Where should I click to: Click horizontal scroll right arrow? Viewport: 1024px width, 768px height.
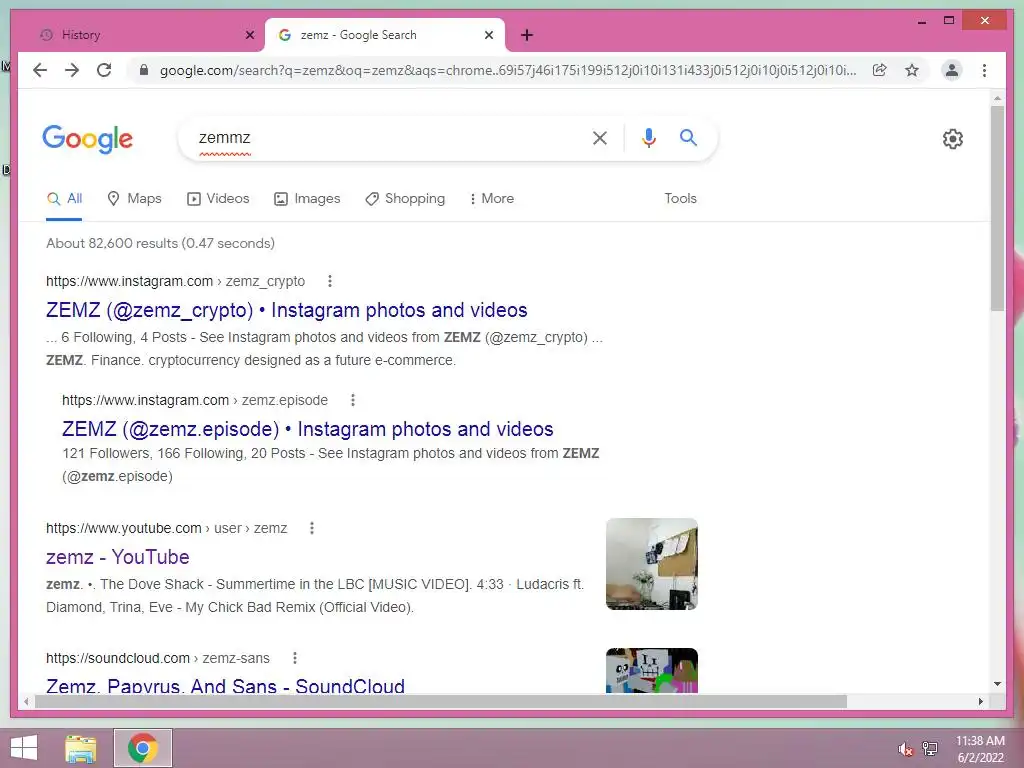pos(980,701)
